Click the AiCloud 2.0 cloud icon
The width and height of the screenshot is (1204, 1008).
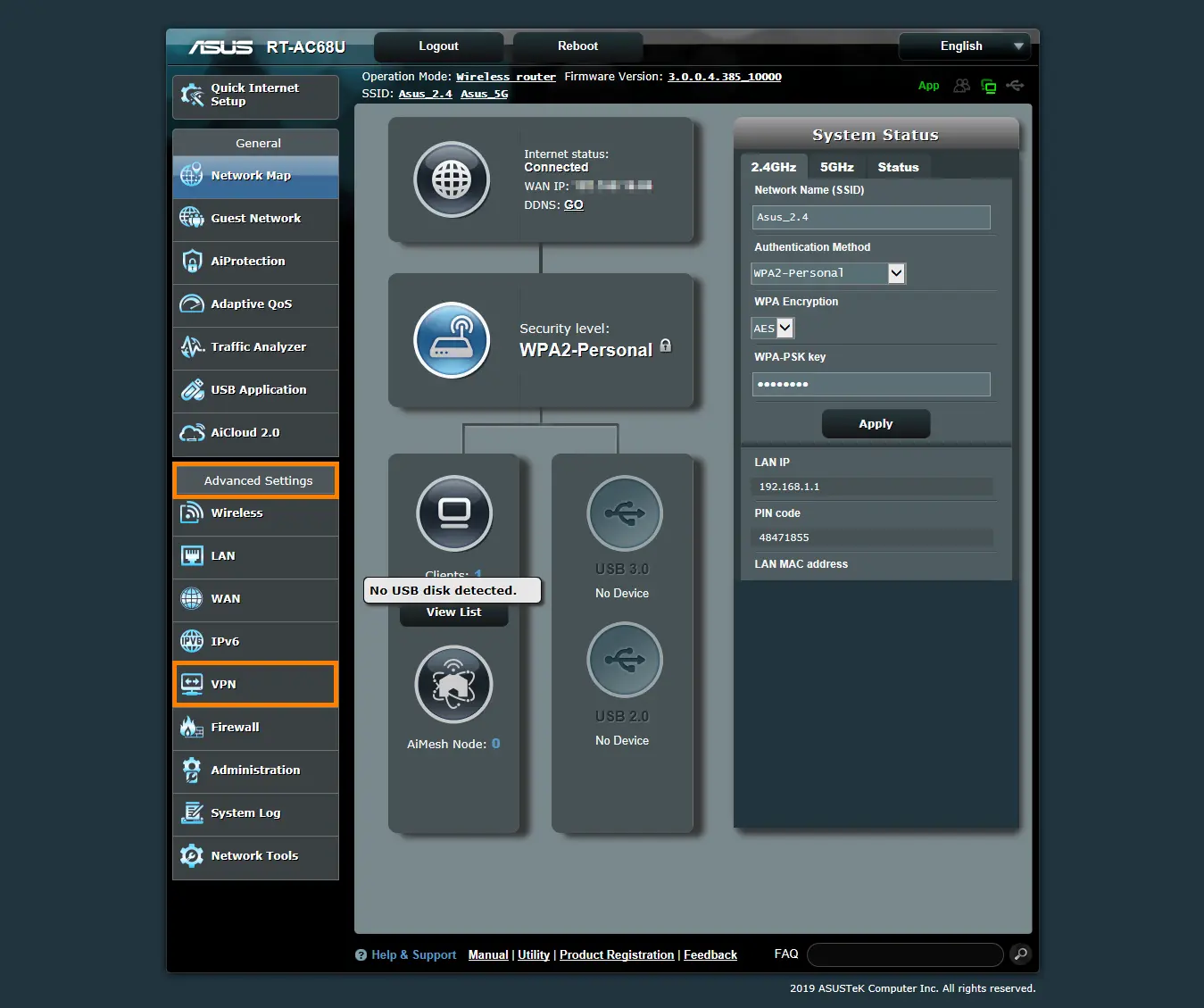click(192, 433)
